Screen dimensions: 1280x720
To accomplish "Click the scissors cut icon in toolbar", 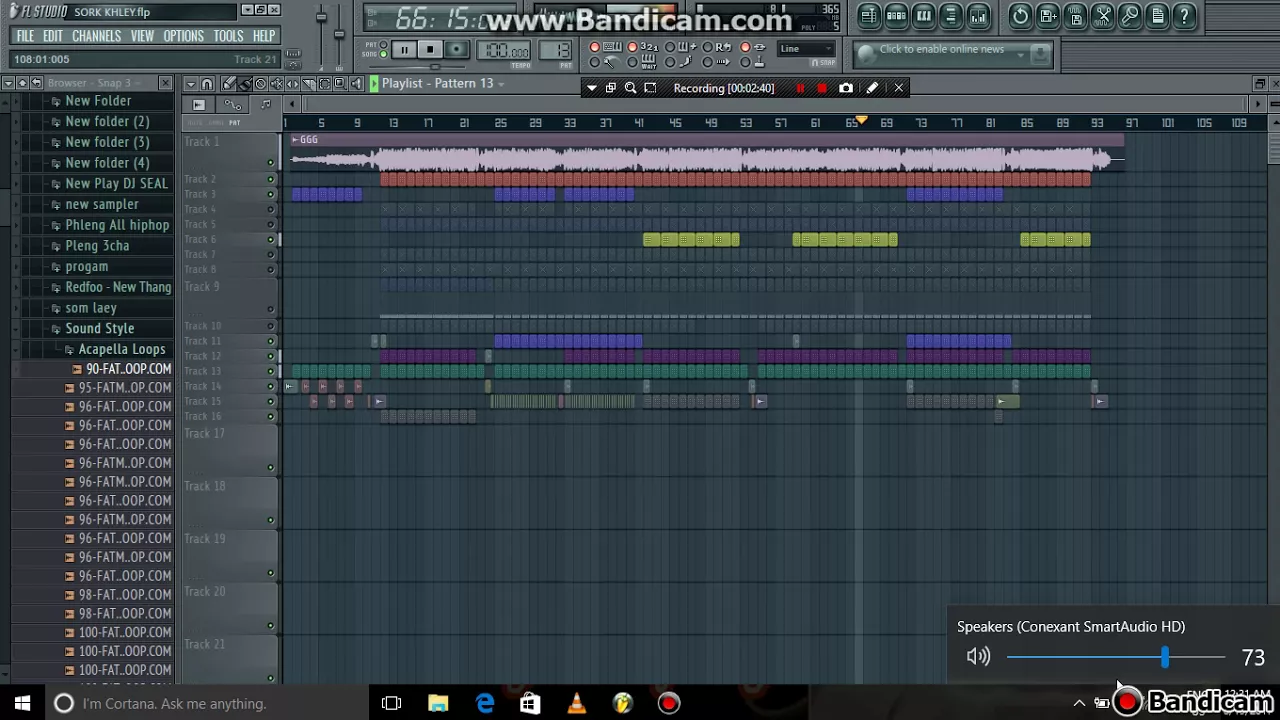I will tap(1102, 15).
